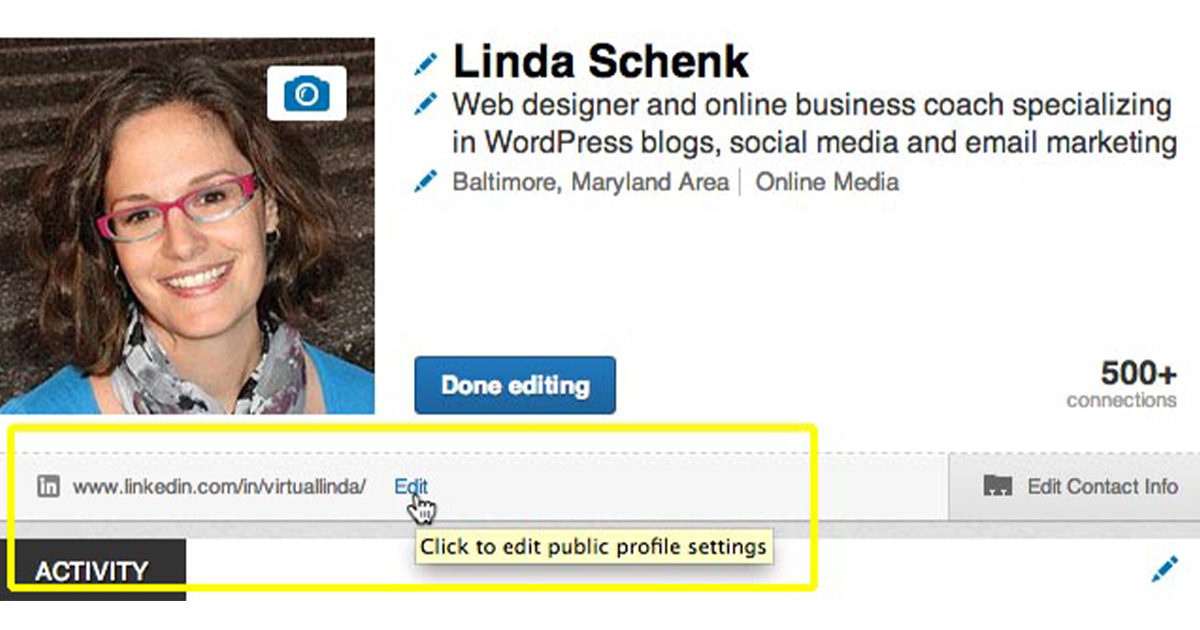
Task: Click the Linda Schenk name heading
Action: click(600, 62)
